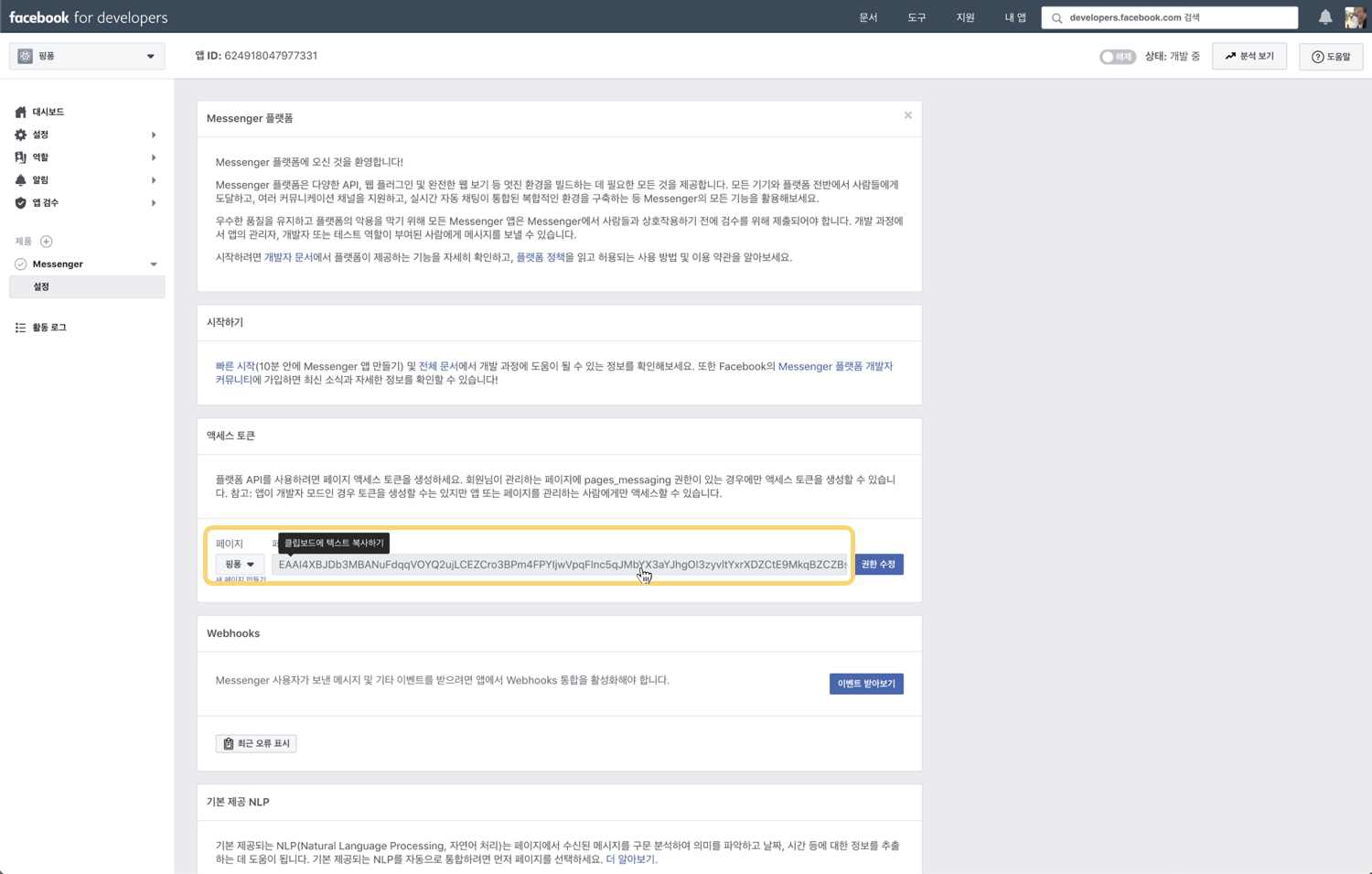Screen dimensions: 1372x874
Task: Click the Messenger checkmark icon
Action: tap(20, 264)
